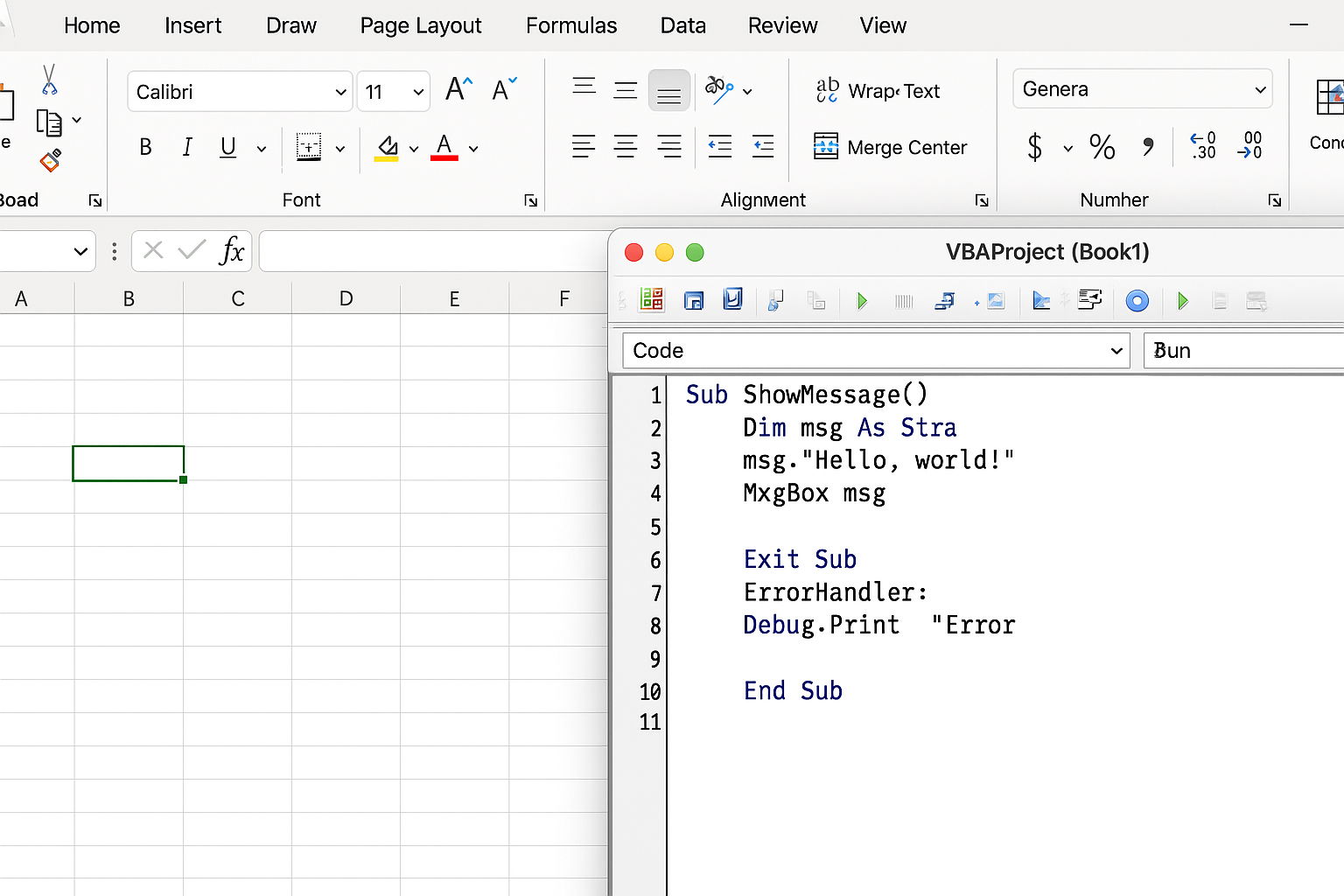Open the Formulas tab
Image resolution: width=1344 pixels, height=896 pixels.
[571, 25]
